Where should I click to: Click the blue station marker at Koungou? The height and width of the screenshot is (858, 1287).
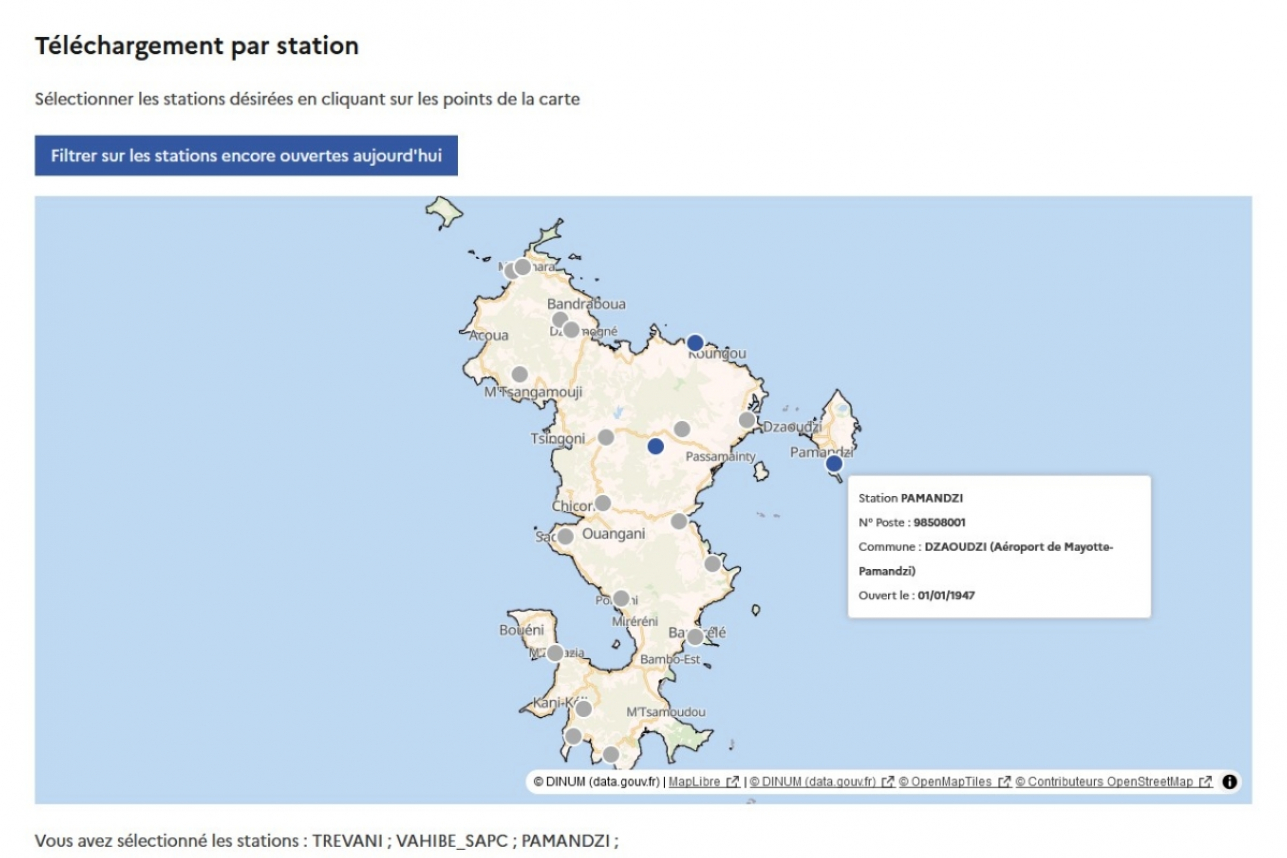(x=695, y=343)
